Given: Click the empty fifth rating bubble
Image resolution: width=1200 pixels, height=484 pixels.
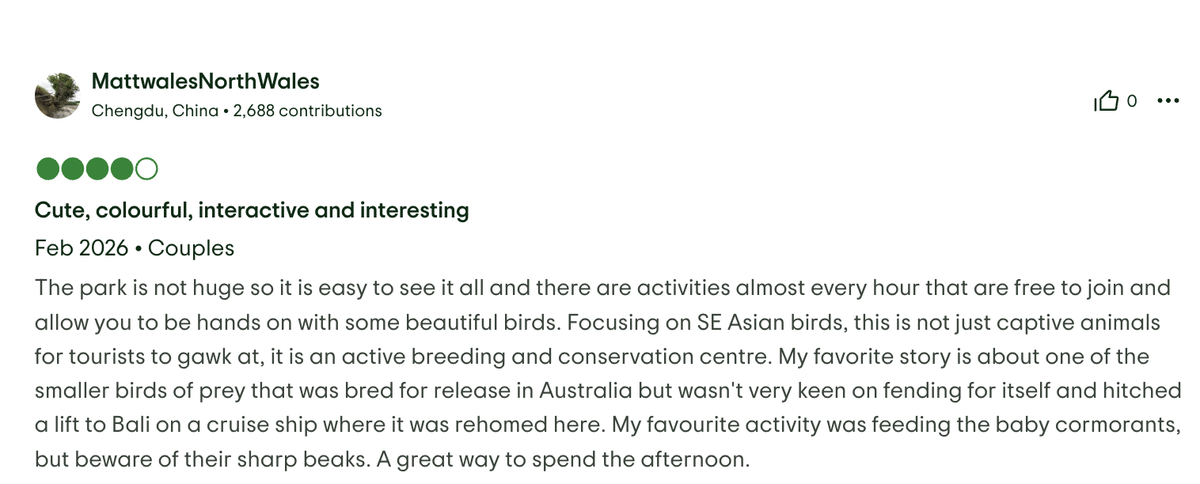Looking at the screenshot, I should tap(146, 170).
